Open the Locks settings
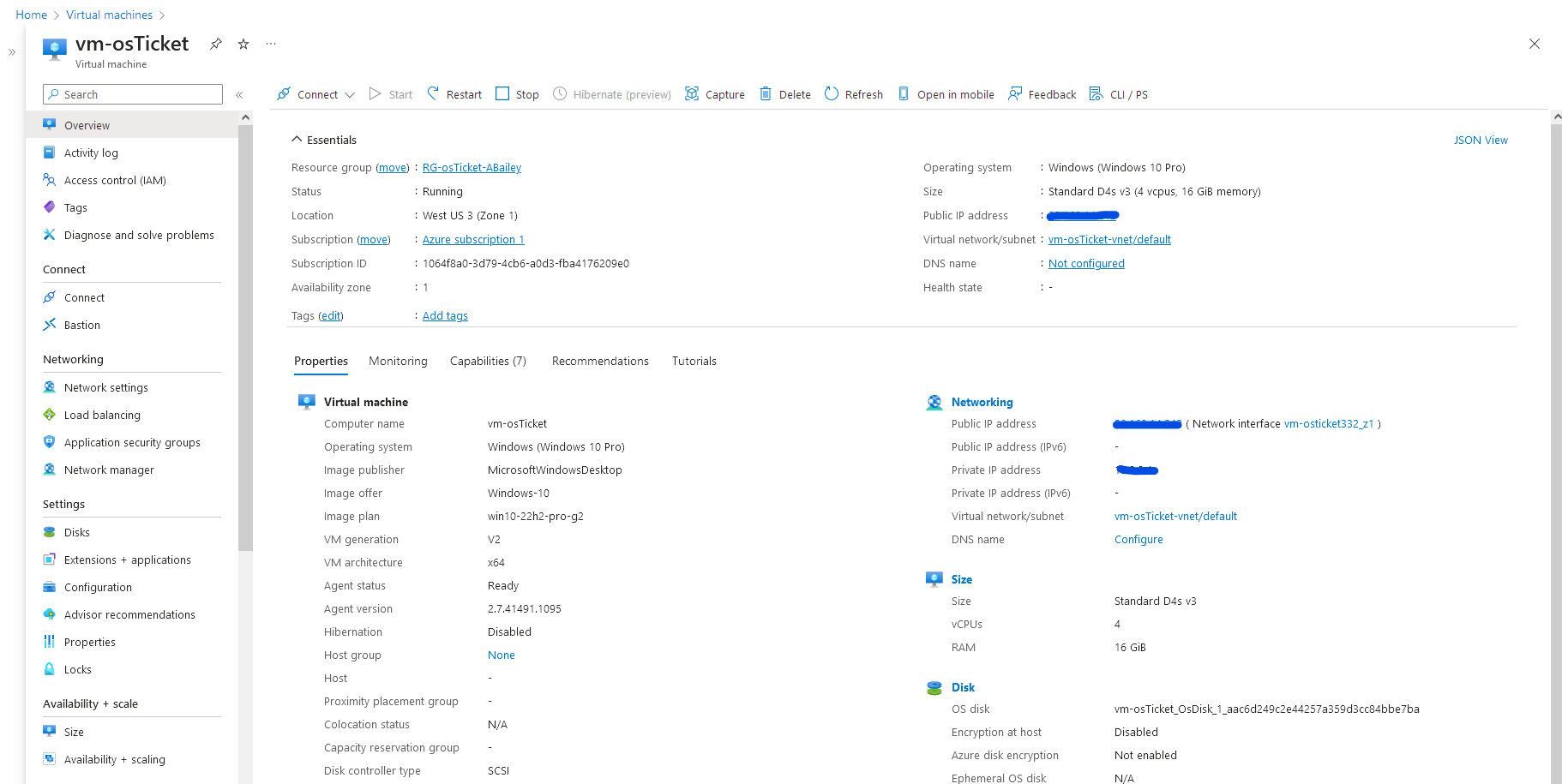1562x784 pixels. coord(132,669)
